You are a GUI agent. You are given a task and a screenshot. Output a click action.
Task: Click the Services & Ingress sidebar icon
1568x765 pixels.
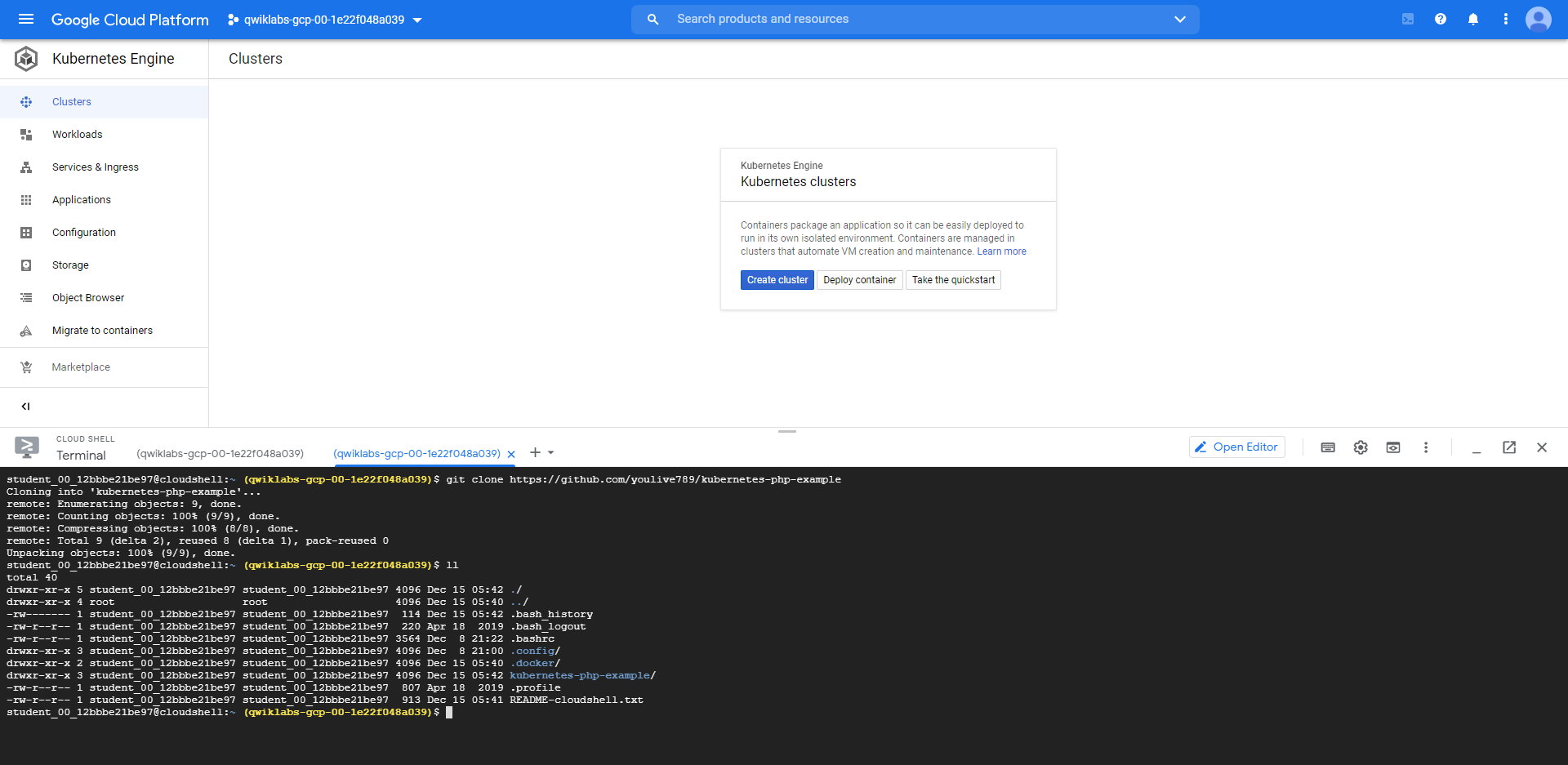pyautogui.click(x=26, y=167)
